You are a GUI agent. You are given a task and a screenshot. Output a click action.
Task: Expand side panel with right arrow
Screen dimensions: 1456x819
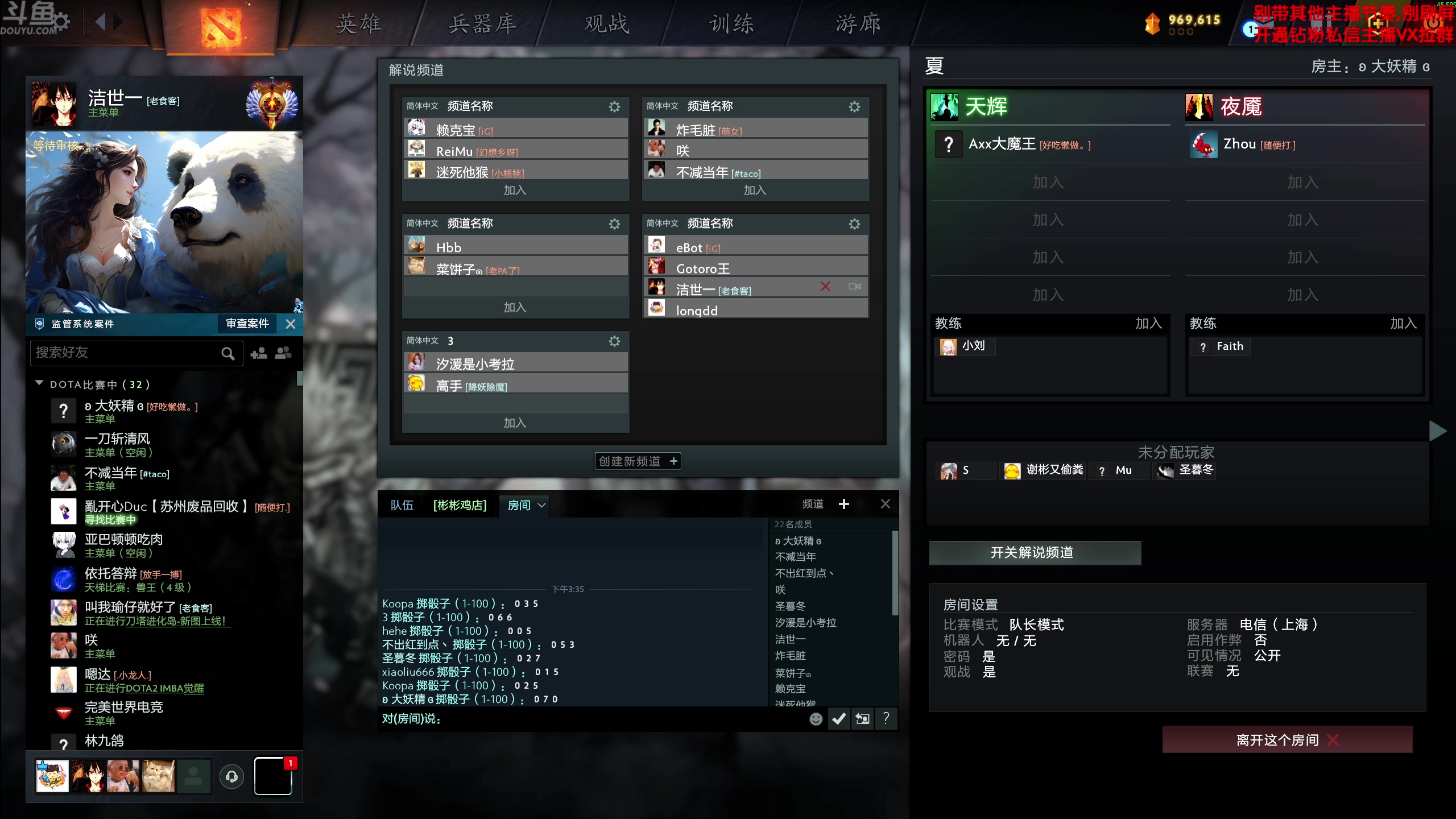pyautogui.click(x=1437, y=431)
